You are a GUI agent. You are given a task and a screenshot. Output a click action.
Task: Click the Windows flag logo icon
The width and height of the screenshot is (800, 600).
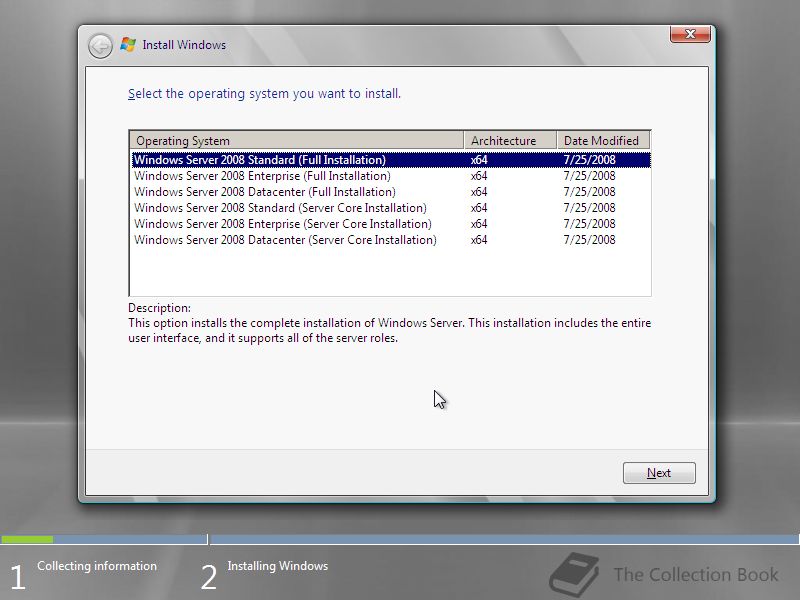pyautogui.click(x=128, y=44)
